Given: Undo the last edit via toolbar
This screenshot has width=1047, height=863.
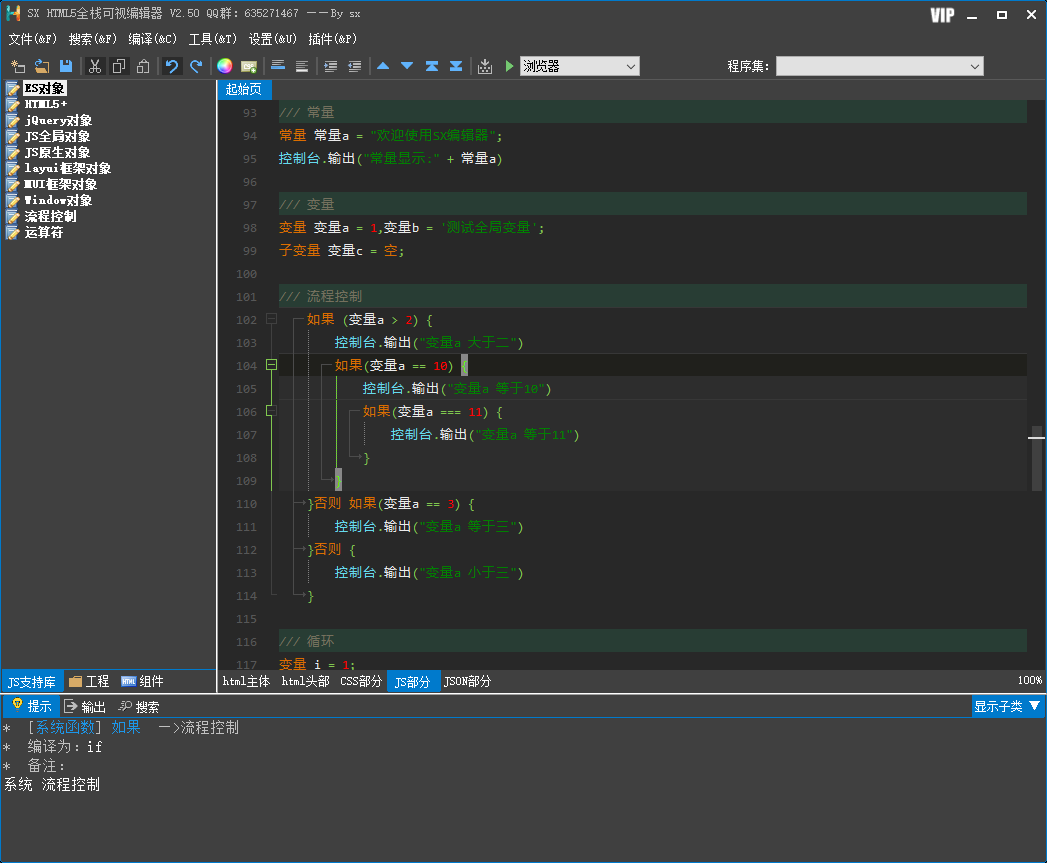Looking at the screenshot, I should [172, 66].
